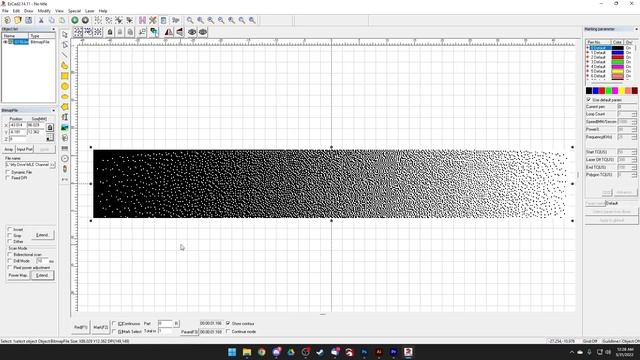Click the Frequency spinner arrows

[x=634, y=137]
